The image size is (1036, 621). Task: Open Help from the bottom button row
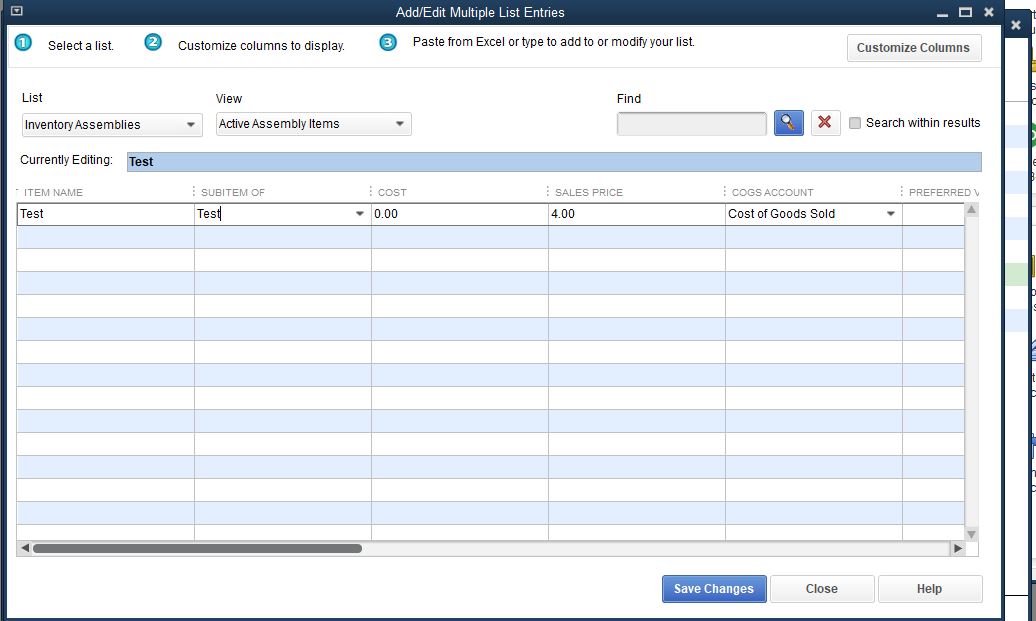(929, 589)
